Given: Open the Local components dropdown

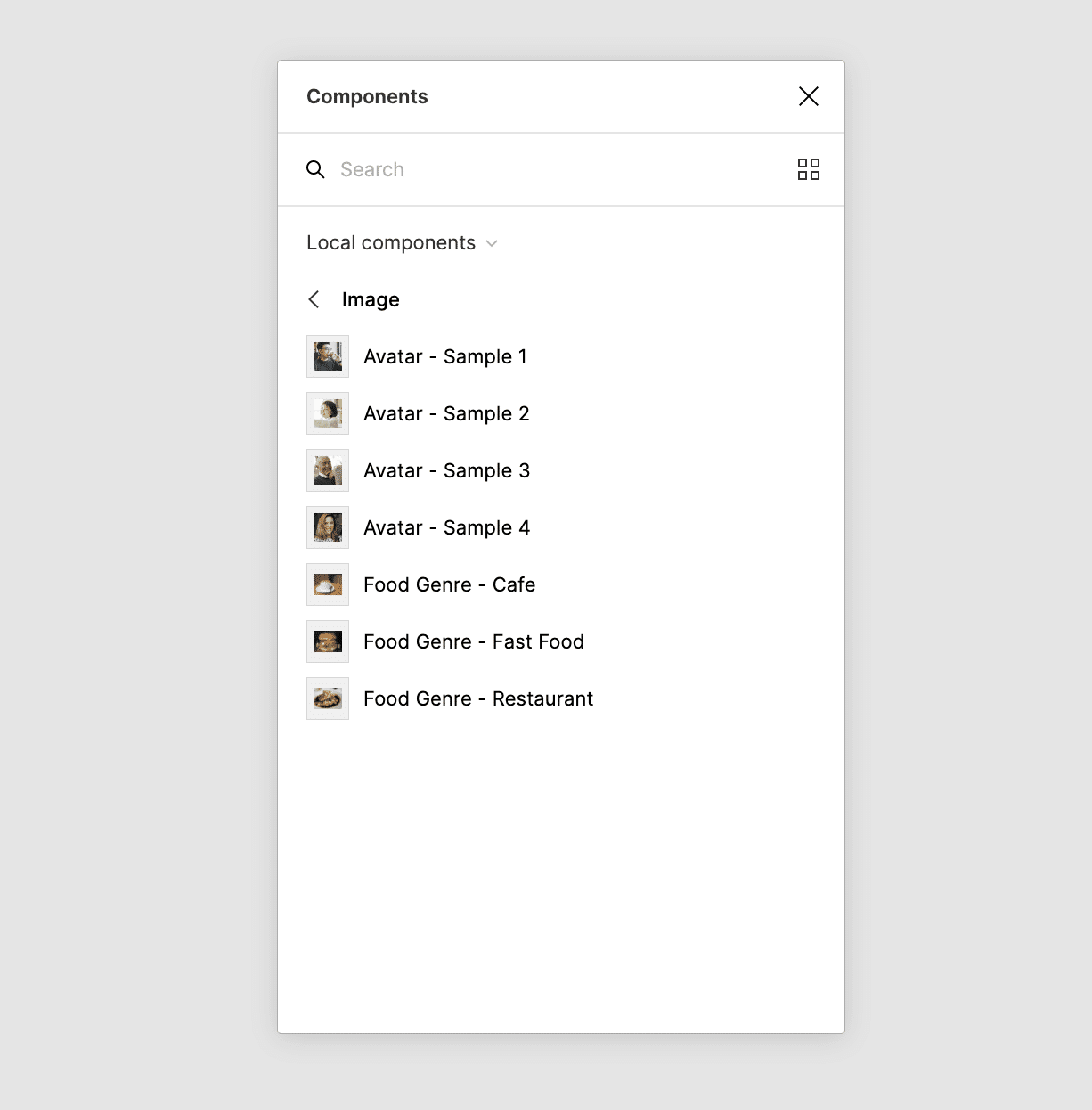Looking at the screenshot, I should coord(402,243).
